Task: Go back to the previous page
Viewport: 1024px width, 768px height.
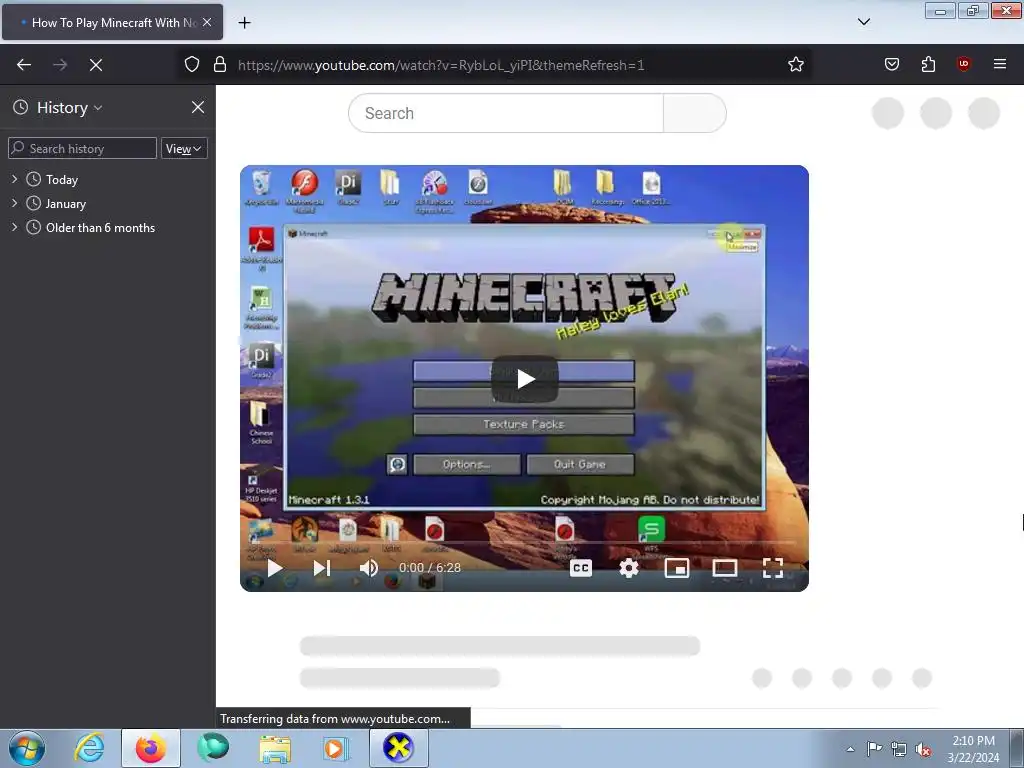Action: click(x=24, y=65)
